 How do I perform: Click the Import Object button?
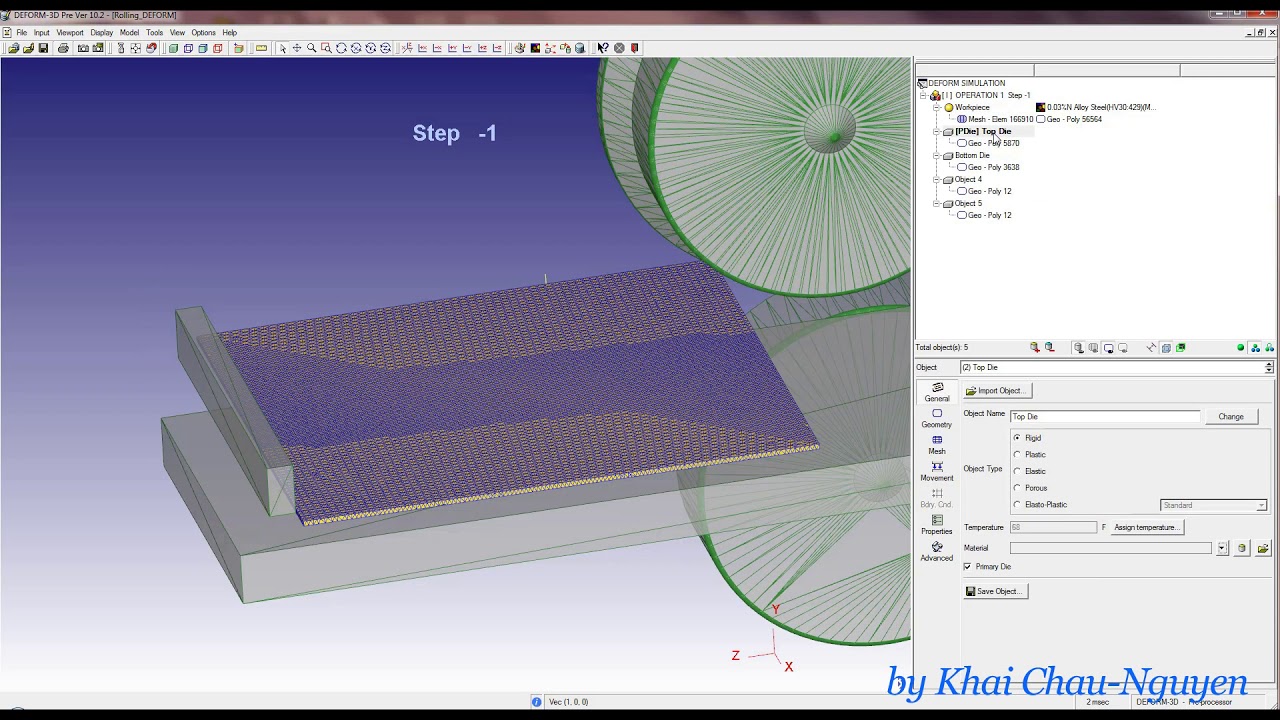(996, 391)
